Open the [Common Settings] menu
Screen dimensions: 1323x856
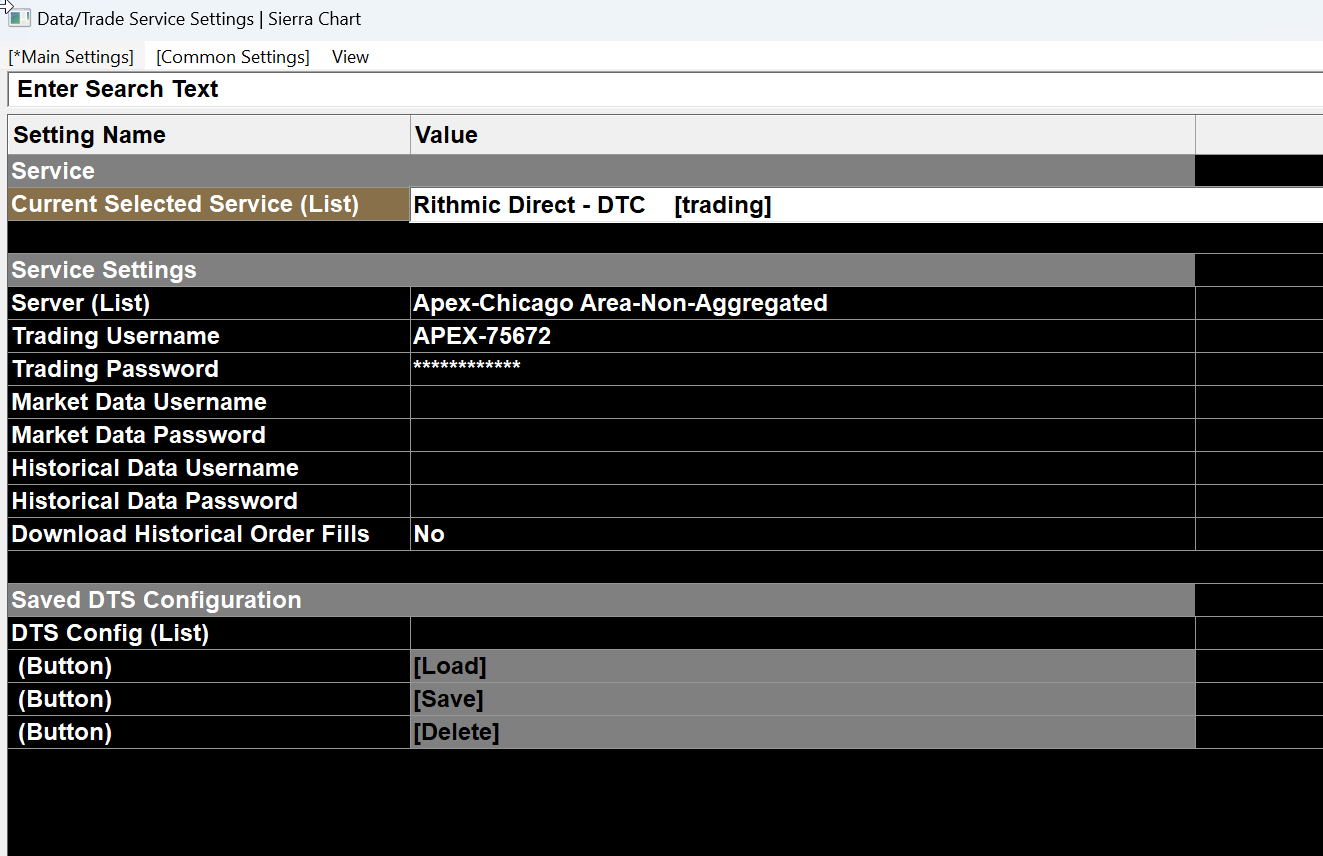233,57
